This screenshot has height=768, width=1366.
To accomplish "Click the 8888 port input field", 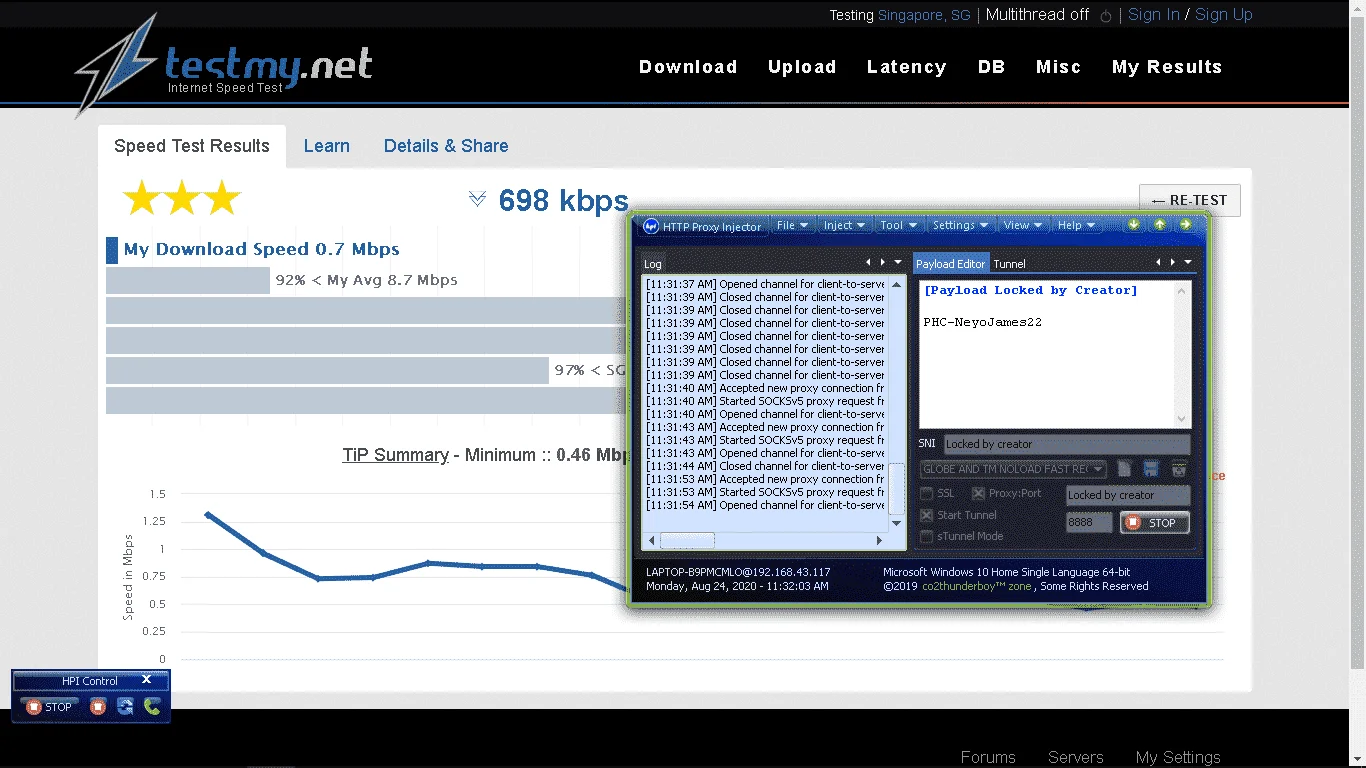I will (1089, 523).
